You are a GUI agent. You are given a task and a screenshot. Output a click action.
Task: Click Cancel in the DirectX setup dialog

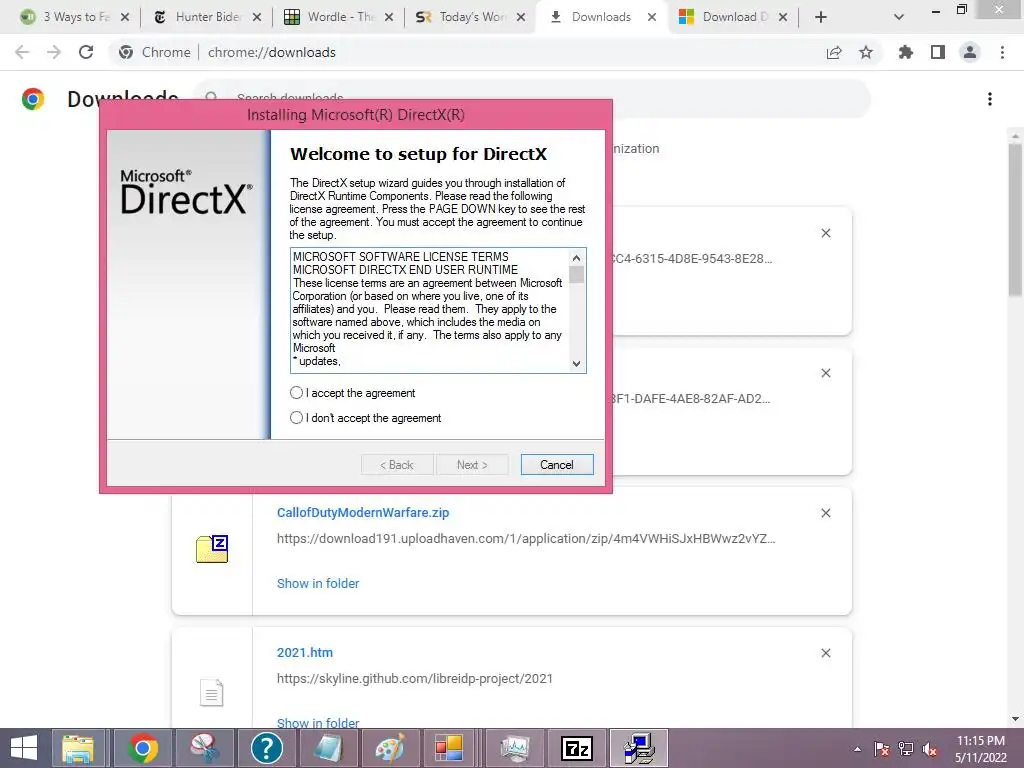point(556,464)
